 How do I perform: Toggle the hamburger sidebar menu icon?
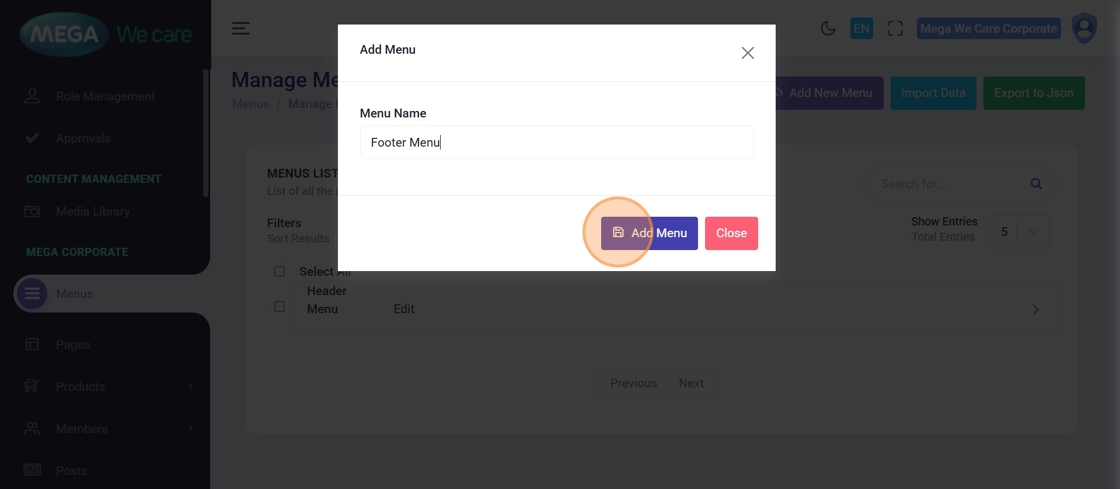tap(241, 29)
